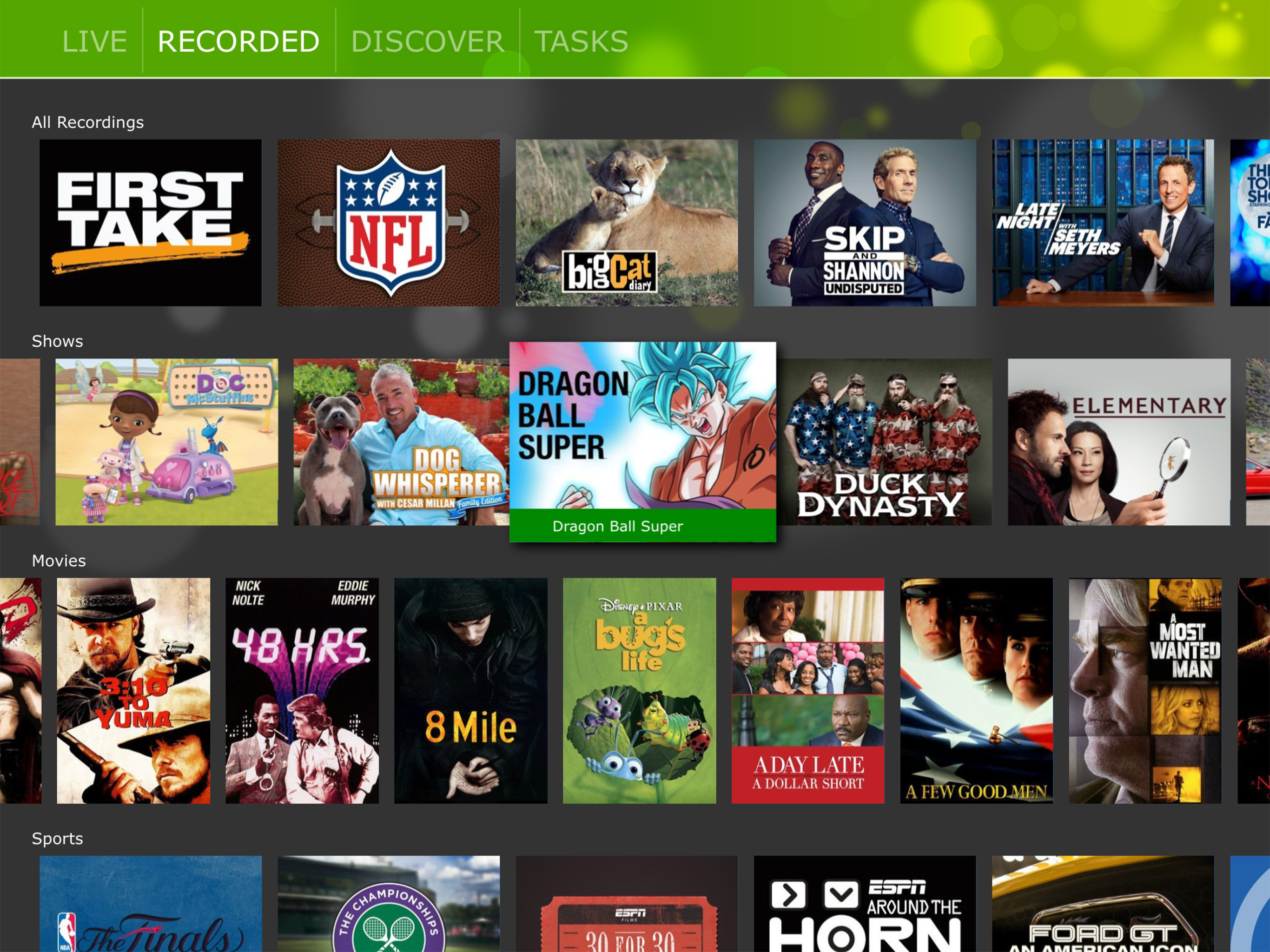The height and width of the screenshot is (952, 1270).
Task: Open the NFL recording thumbnail
Action: 389,223
